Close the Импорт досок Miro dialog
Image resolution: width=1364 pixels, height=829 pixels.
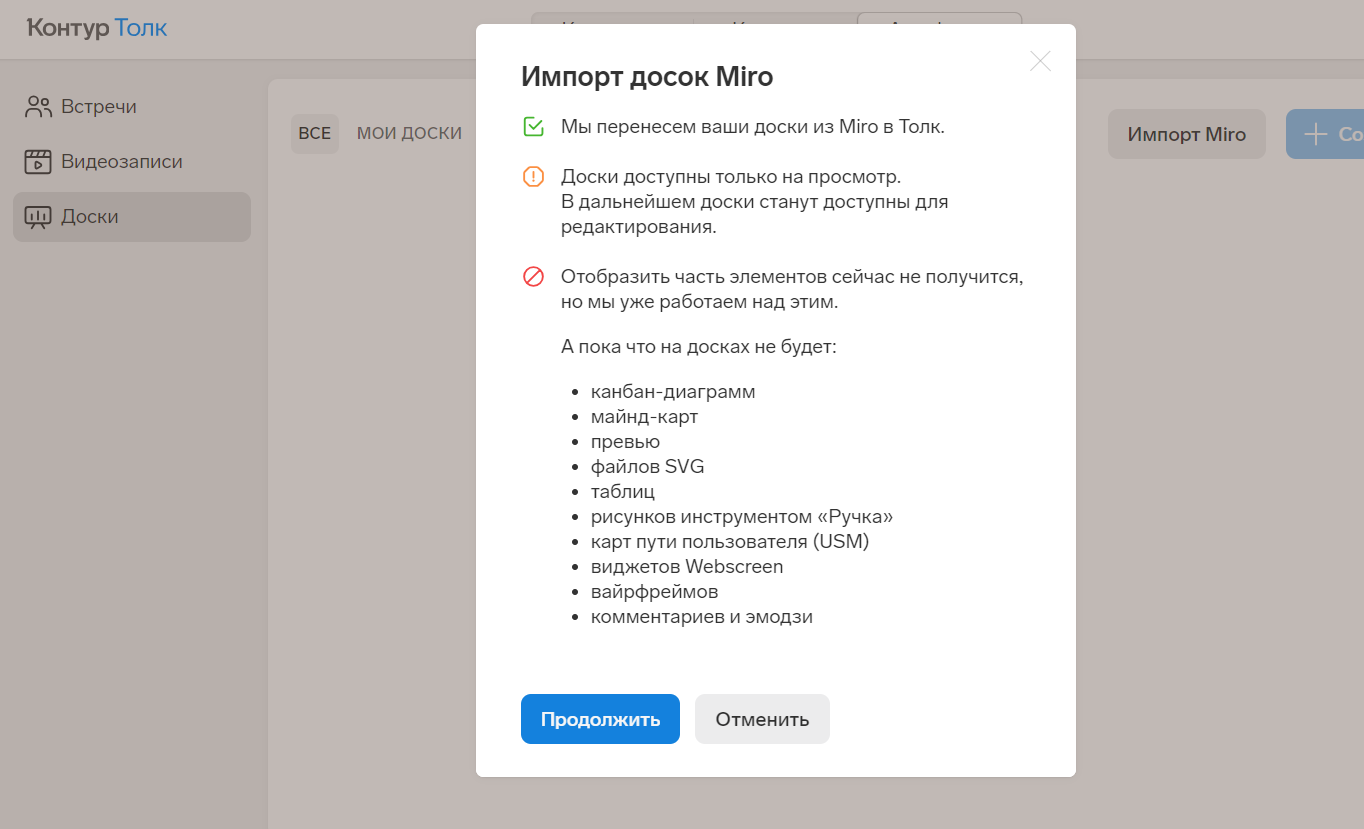(1040, 61)
